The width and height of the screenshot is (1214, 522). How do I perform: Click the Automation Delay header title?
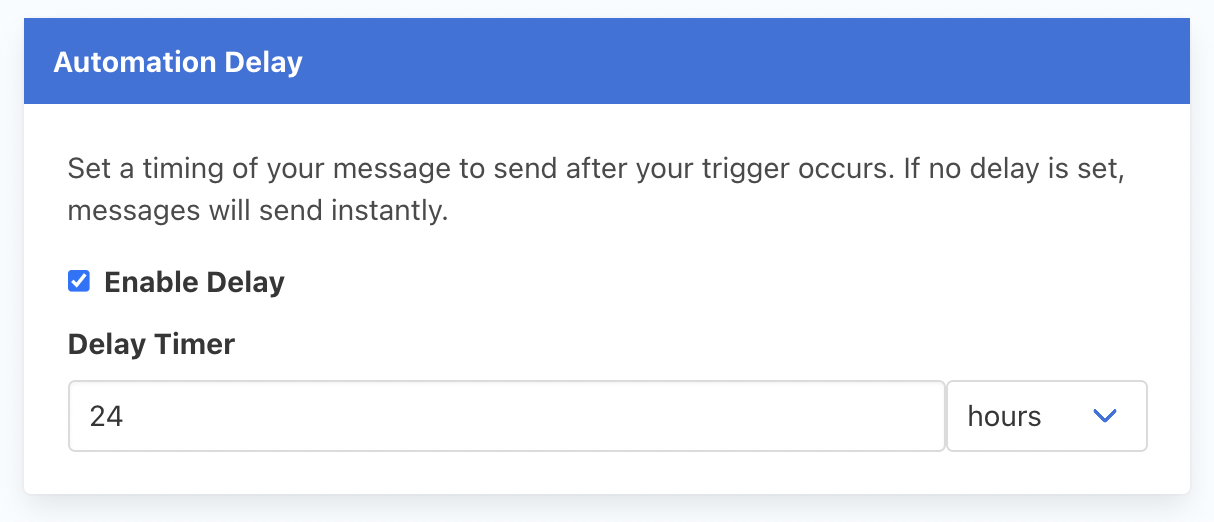(x=178, y=63)
